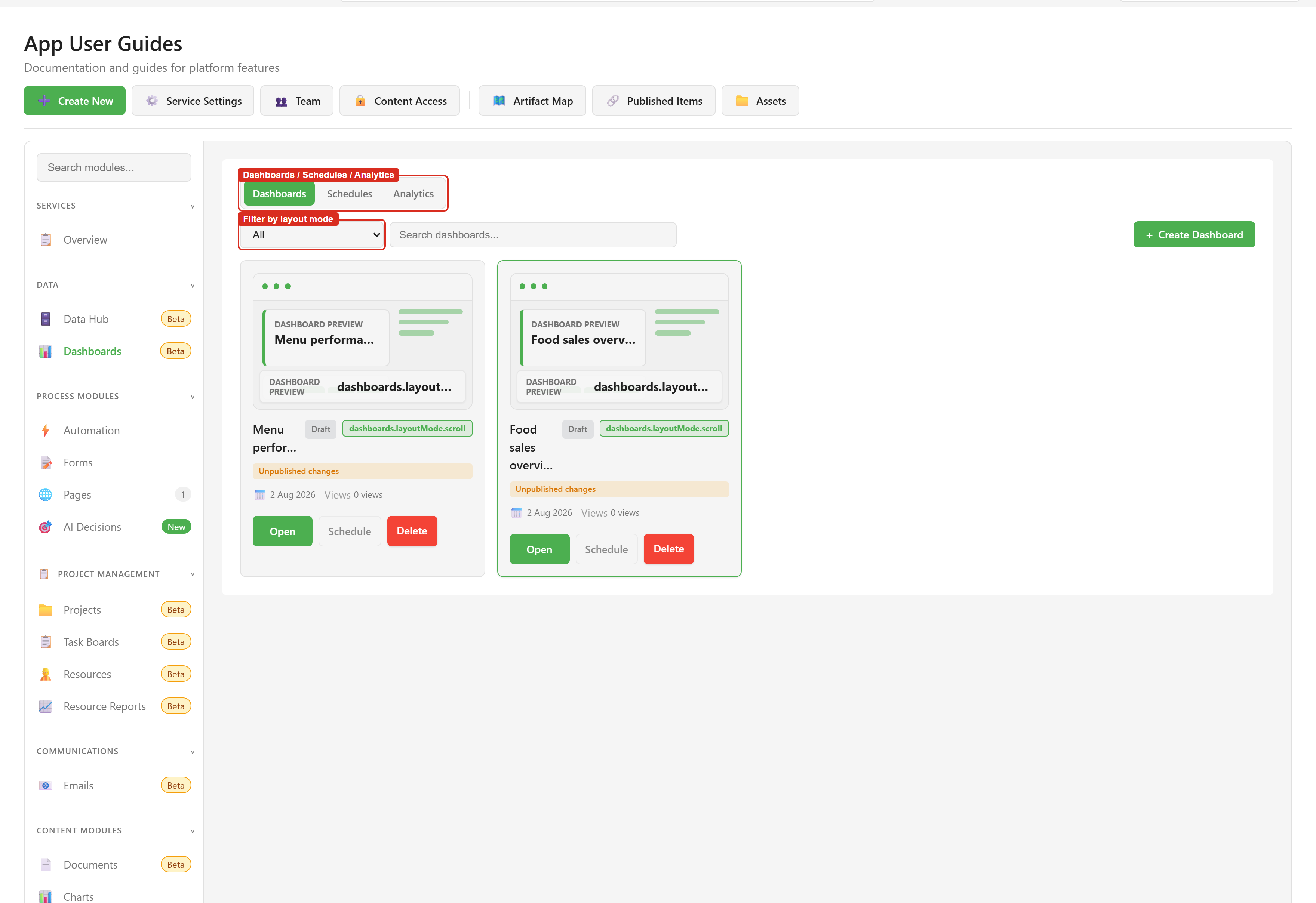Viewport: 1316px width, 903px height.
Task: Open Service Settings in the toolbar
Action: tap(193, 101)
